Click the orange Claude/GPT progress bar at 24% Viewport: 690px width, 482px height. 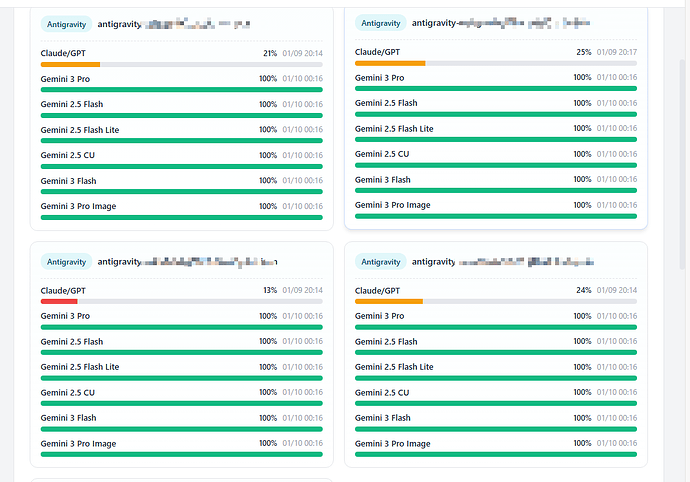point(389,302)
